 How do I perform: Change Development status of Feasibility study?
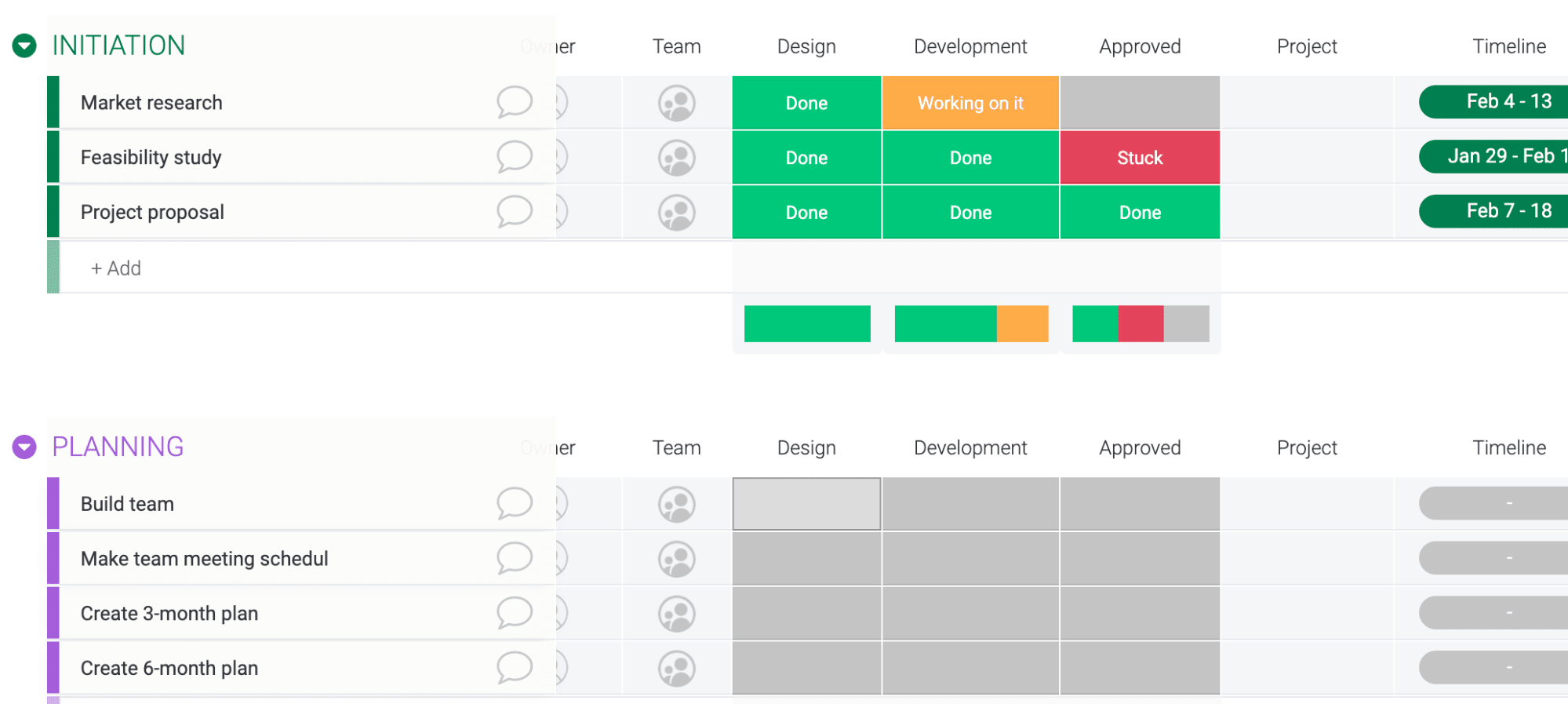pyautogui.click(x=970, y=158)
